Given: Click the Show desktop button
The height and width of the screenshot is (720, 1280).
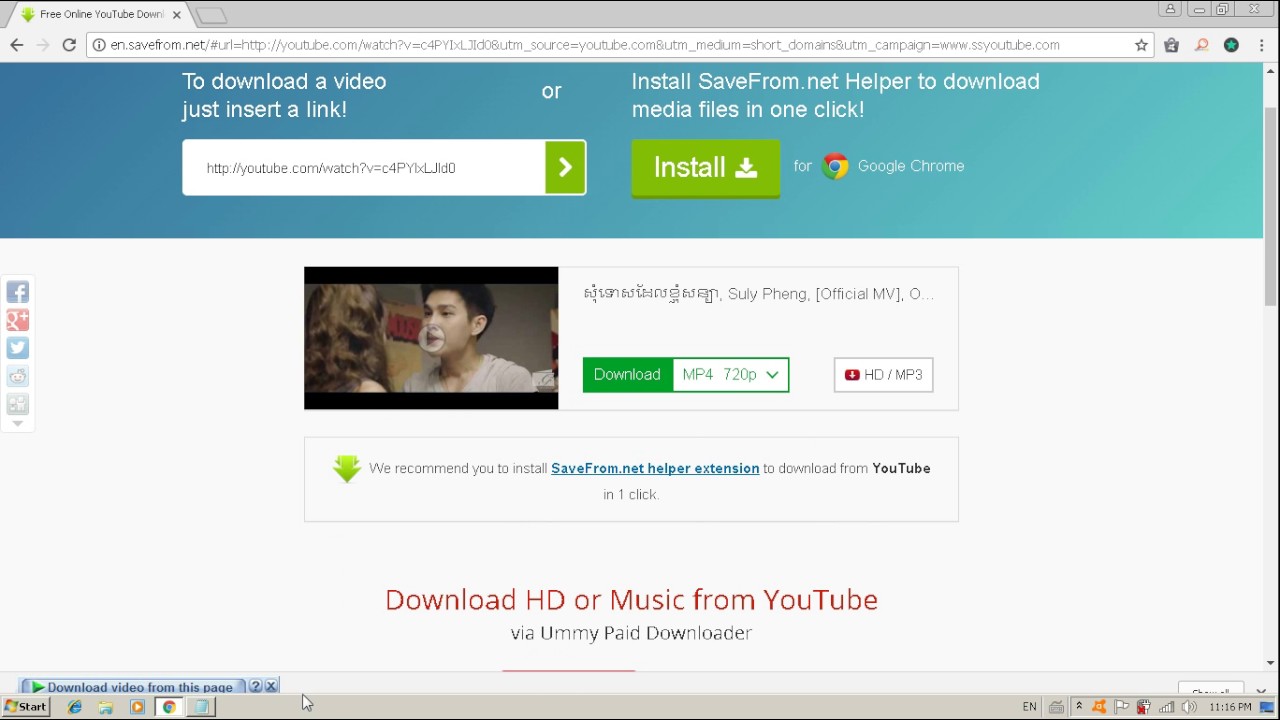Looking at the screenshot, I should pyautogui.click(x=1267, y=707).
